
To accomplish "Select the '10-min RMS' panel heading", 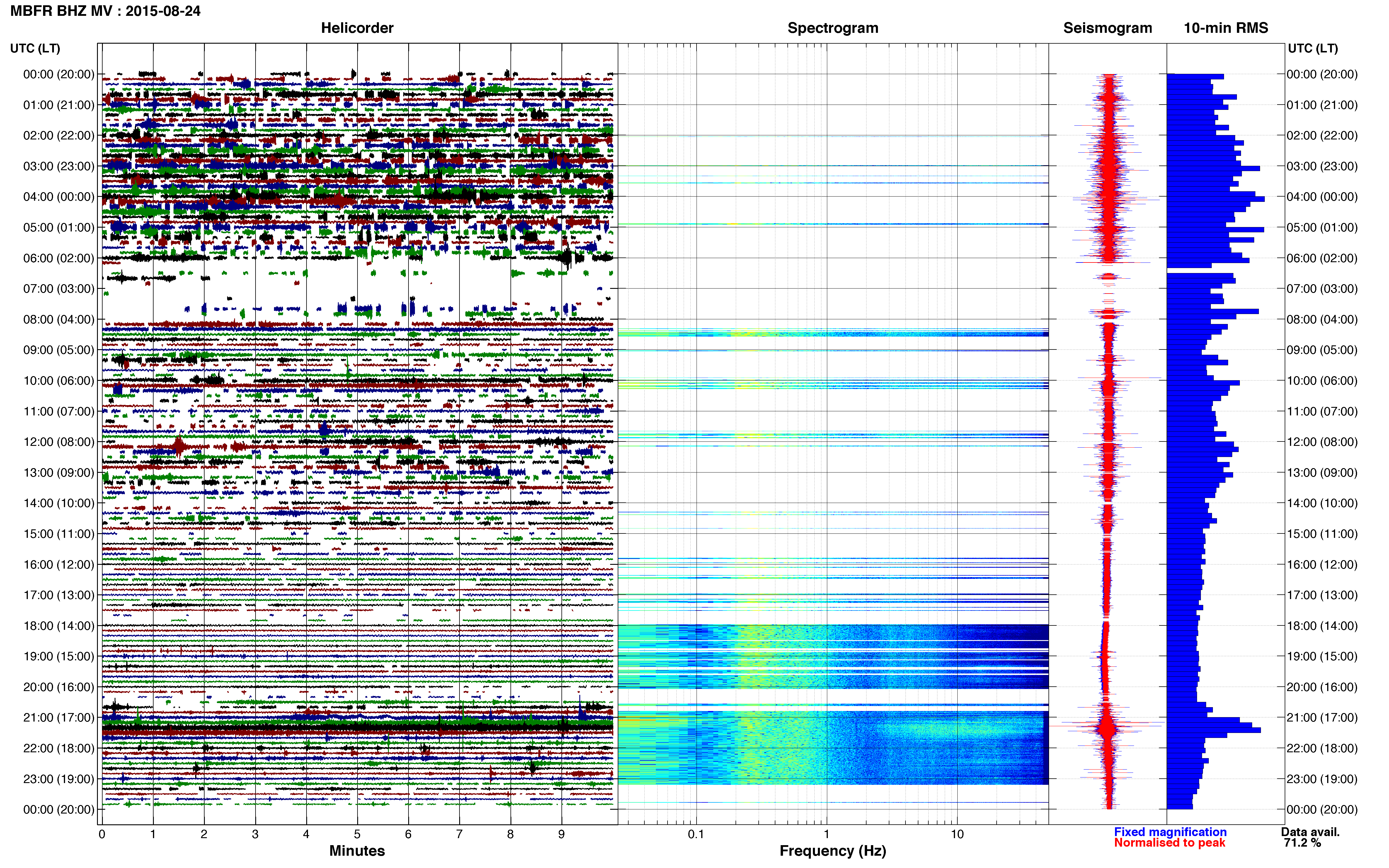I will [1225, 28].
